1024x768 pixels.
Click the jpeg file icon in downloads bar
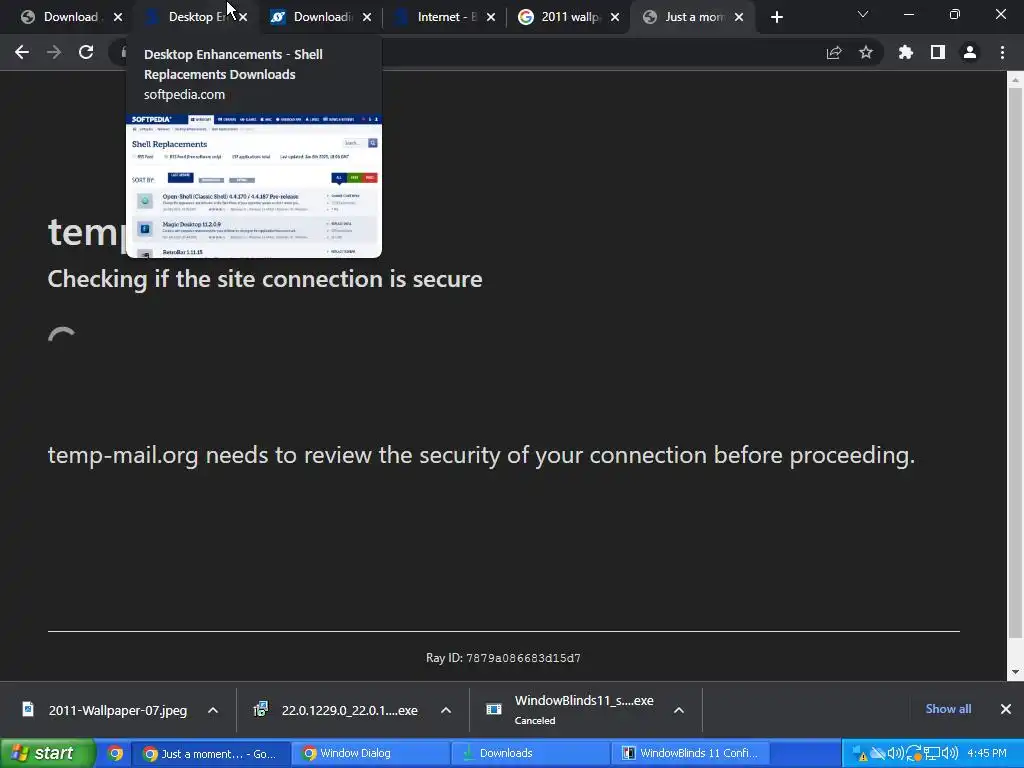coord(28,709)
